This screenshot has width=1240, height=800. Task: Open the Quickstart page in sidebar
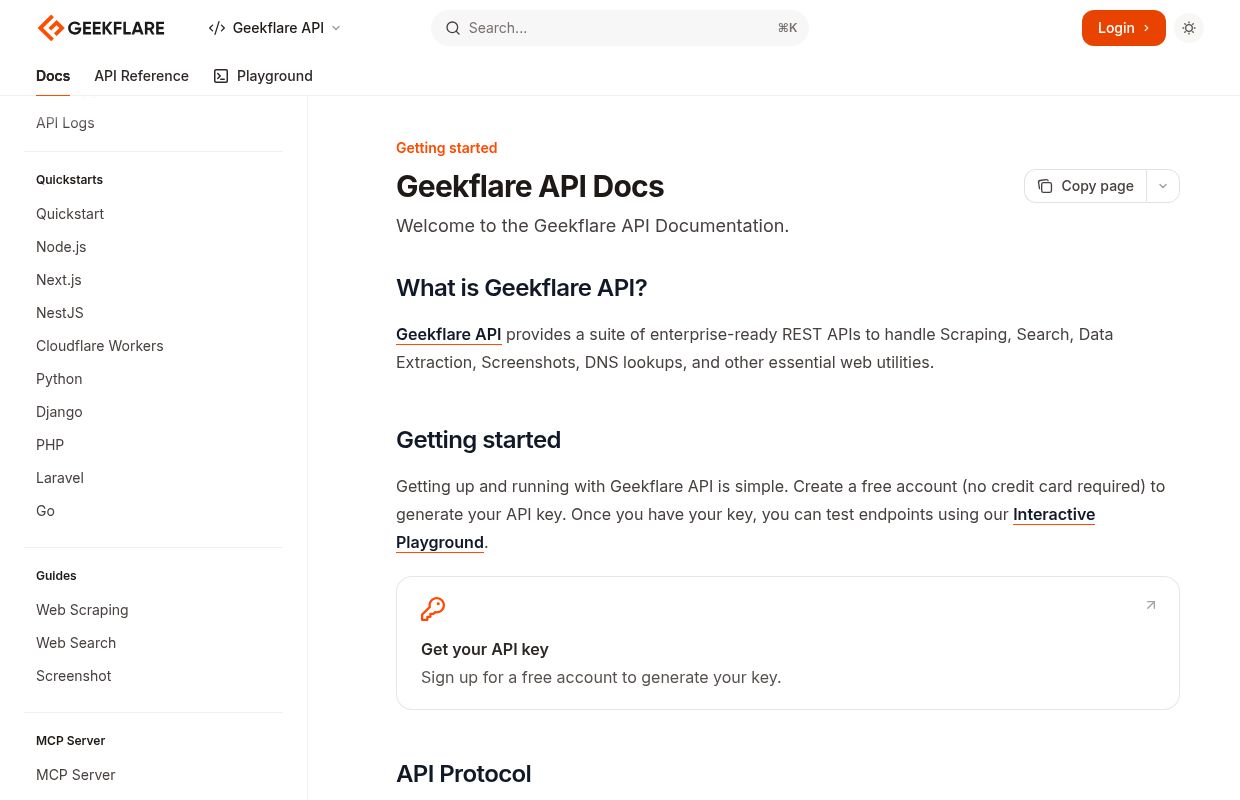(x=70, y=214)
